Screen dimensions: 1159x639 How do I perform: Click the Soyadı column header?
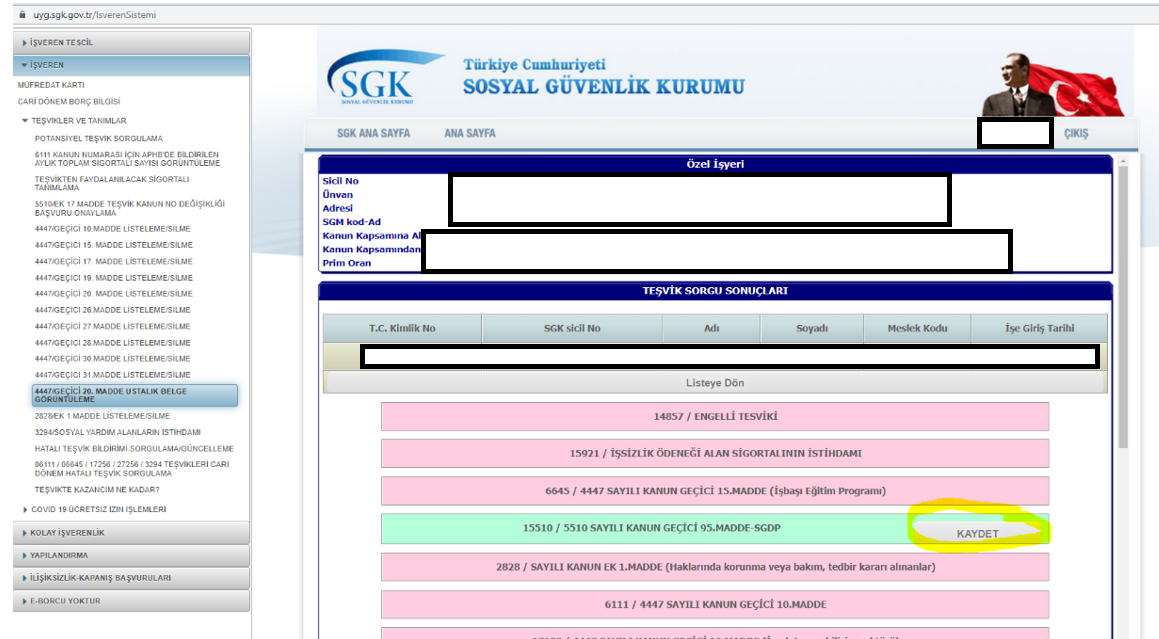tap(812, 328)
